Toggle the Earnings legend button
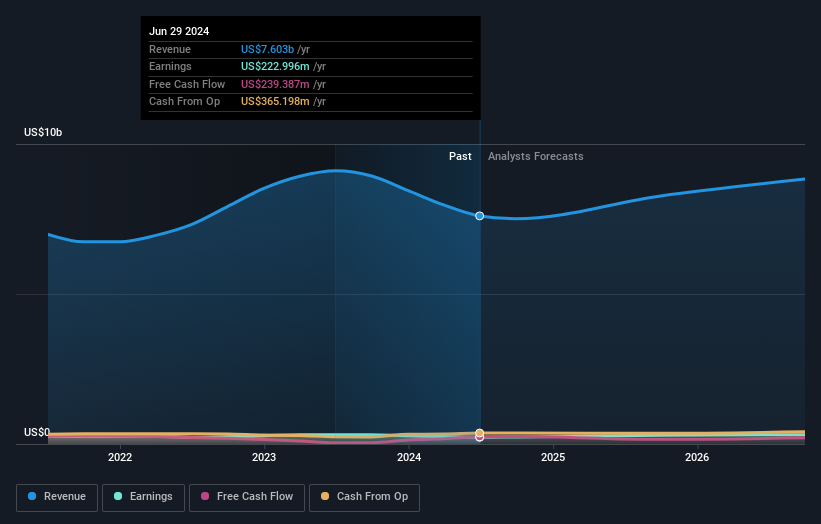Screen dimensions: 821x524 (x=143, y=497)
